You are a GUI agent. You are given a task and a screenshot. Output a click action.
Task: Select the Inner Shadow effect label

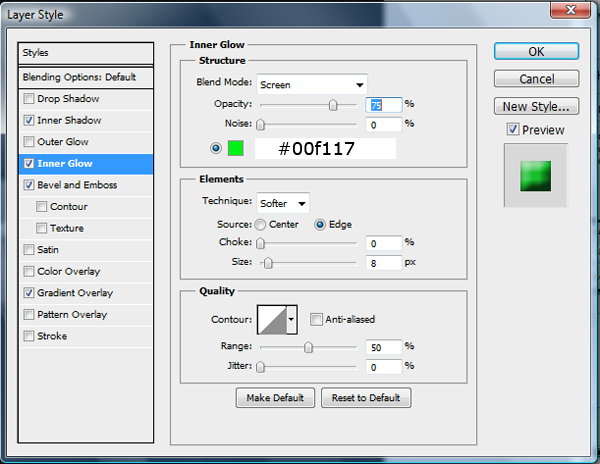pyautogui.click(x=69, y=120)
